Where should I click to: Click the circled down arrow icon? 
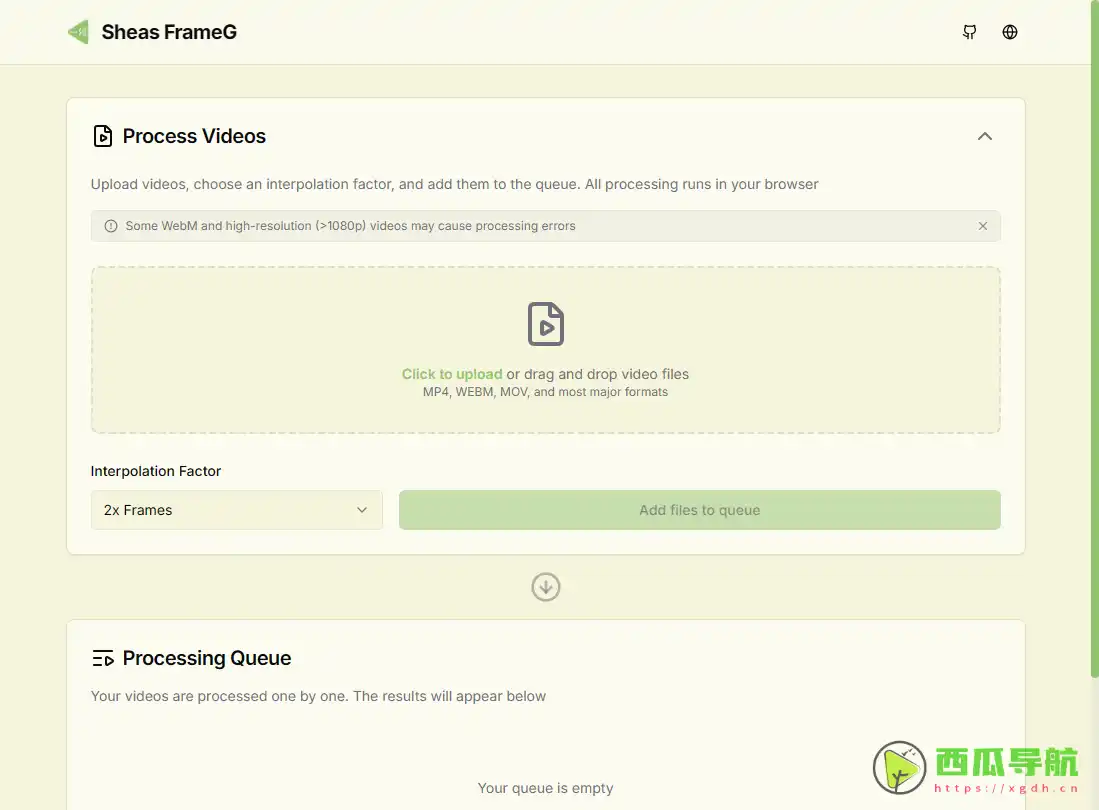[545, 587]
